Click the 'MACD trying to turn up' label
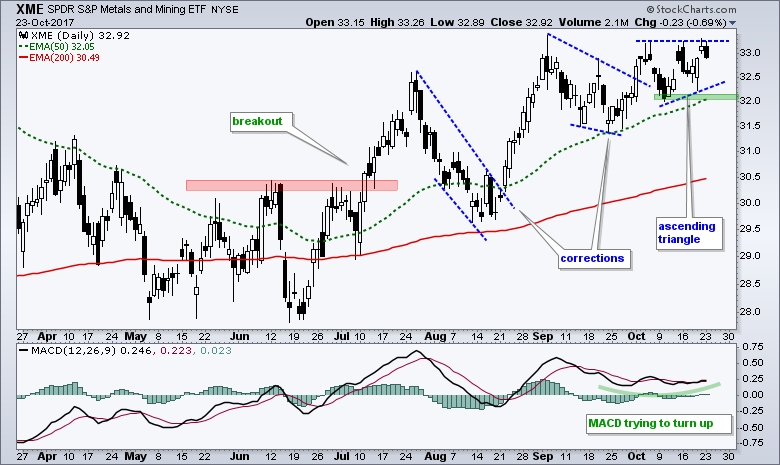The image size is (780, 465). (651, 423)
